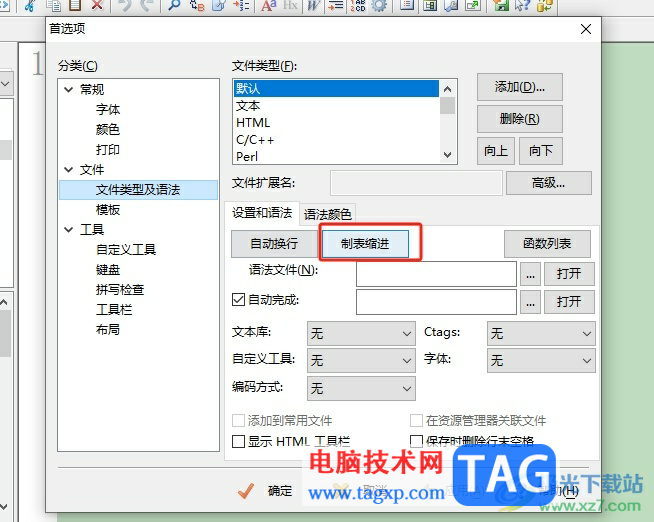Switch to the 设置和语法 tab
The width and height of the screenshot is (654, 522).
click(x=262, y=213)
